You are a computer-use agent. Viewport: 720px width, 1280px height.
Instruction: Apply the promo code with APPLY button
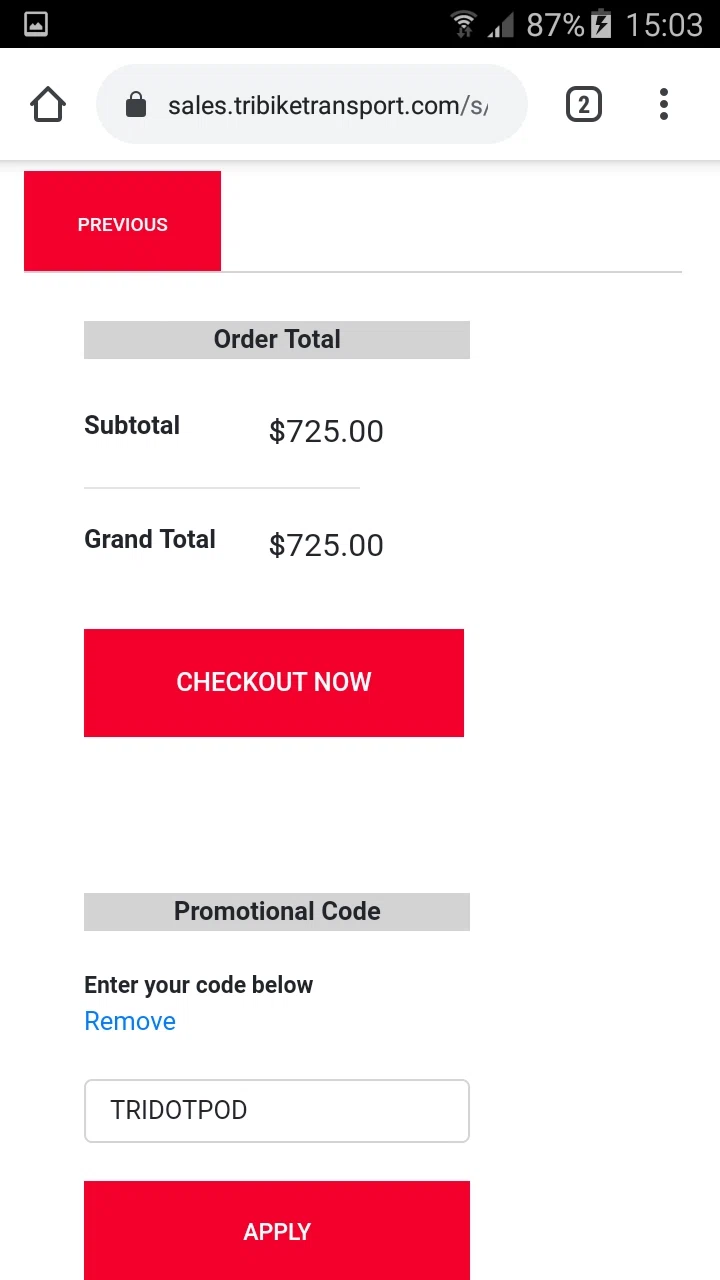pos(276,1230)
